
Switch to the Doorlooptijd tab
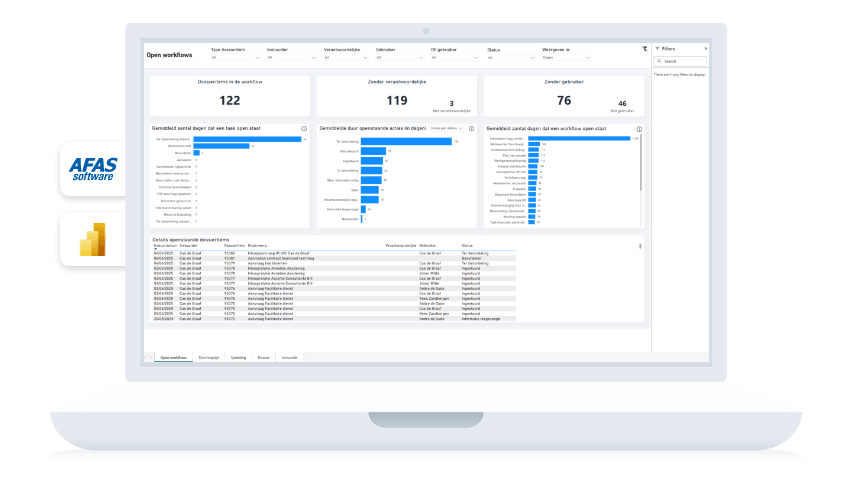click(x=209, y=356)
